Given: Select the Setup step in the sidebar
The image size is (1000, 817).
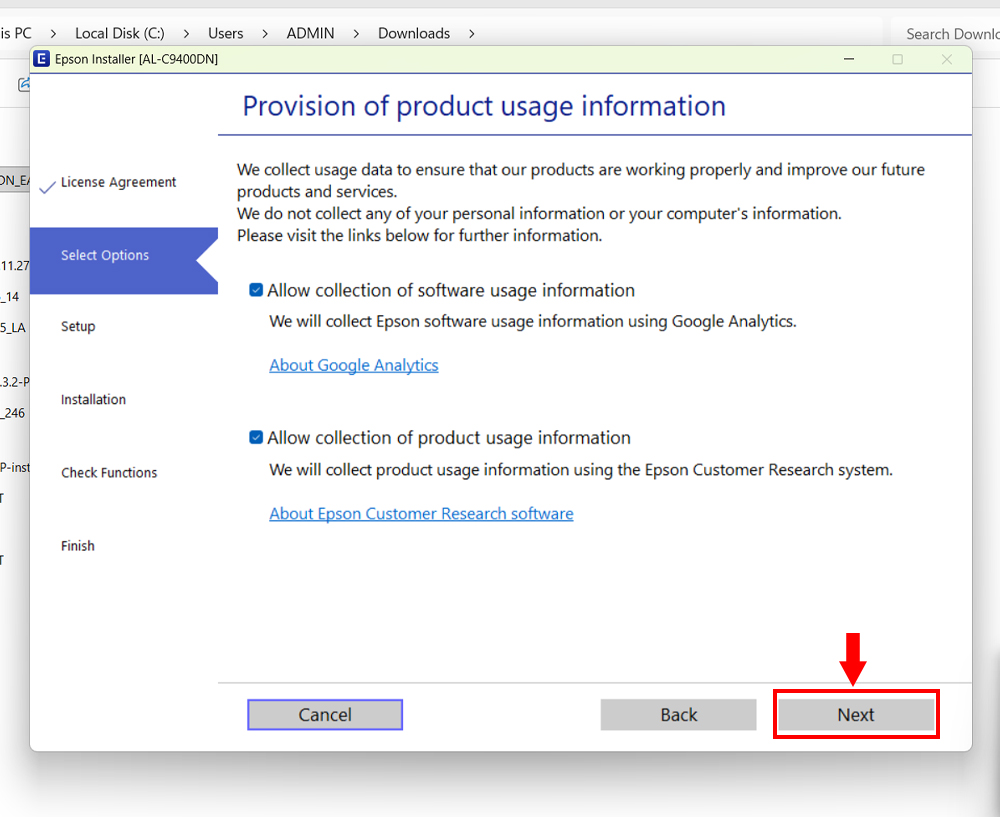Looking at the screenshot, I should coord(78,327).
